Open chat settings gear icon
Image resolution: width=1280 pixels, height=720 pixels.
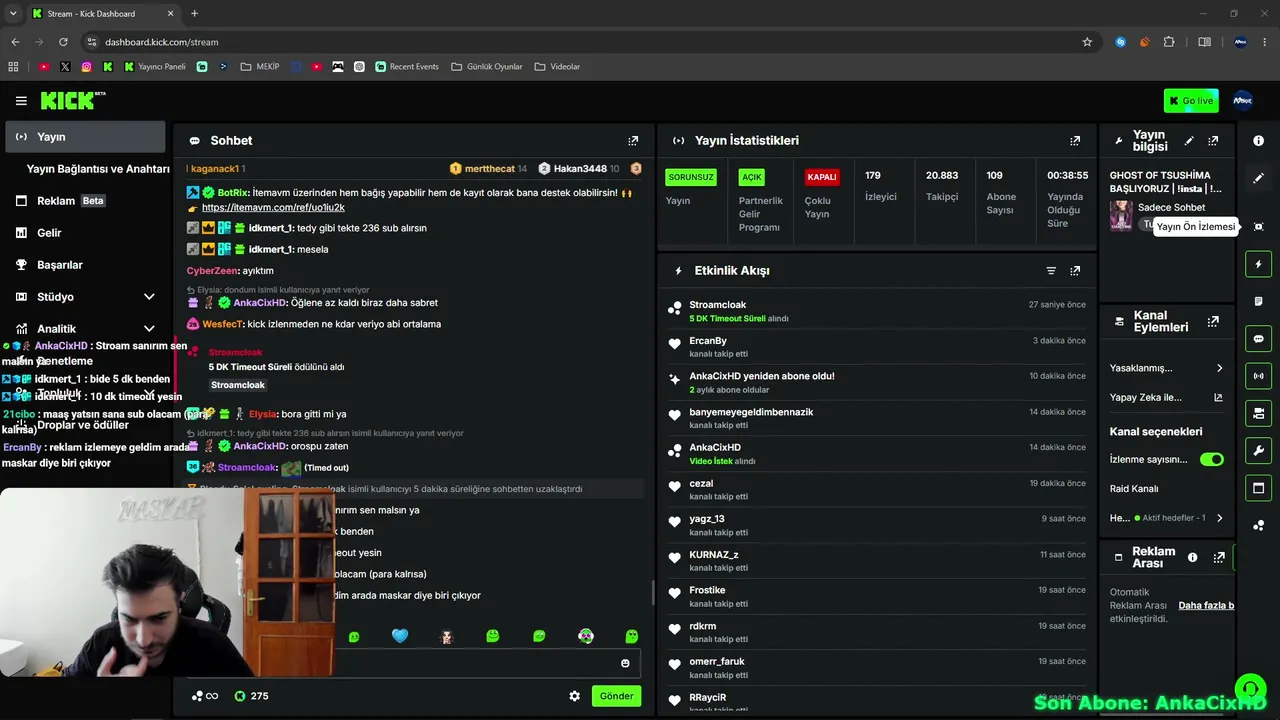[575, 696]
